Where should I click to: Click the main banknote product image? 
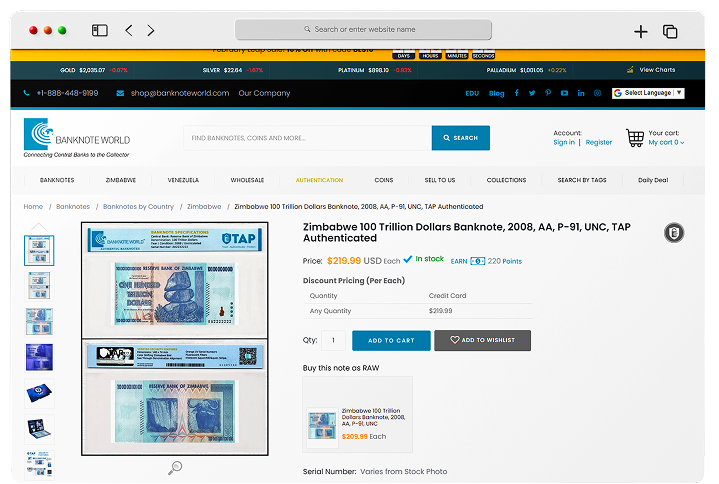175,339
